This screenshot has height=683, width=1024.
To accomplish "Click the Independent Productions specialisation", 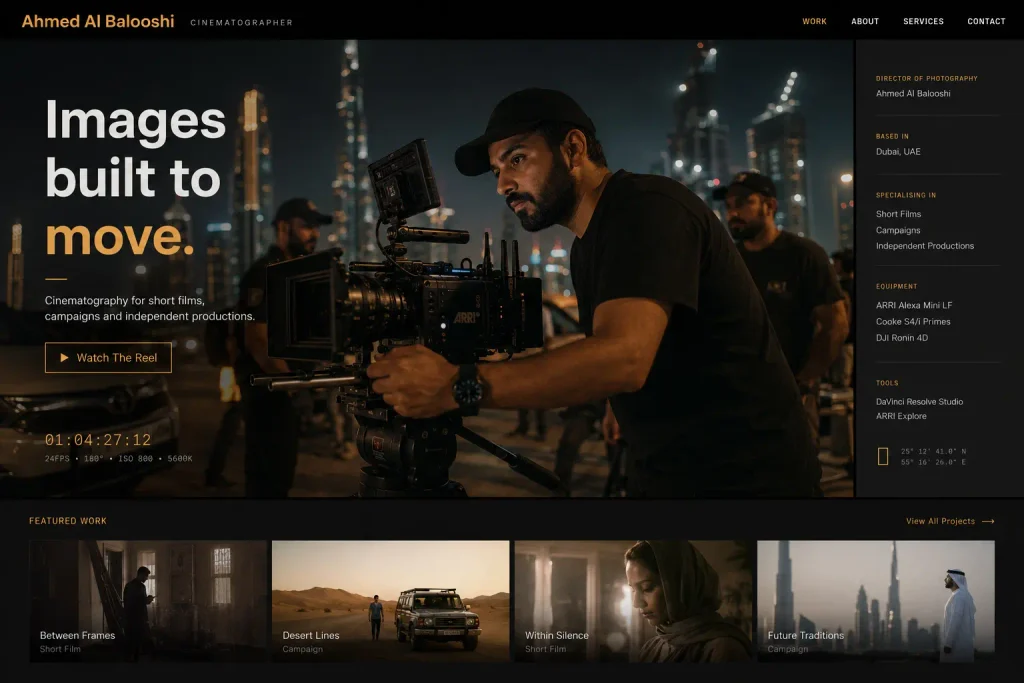I will click(925, 246).
